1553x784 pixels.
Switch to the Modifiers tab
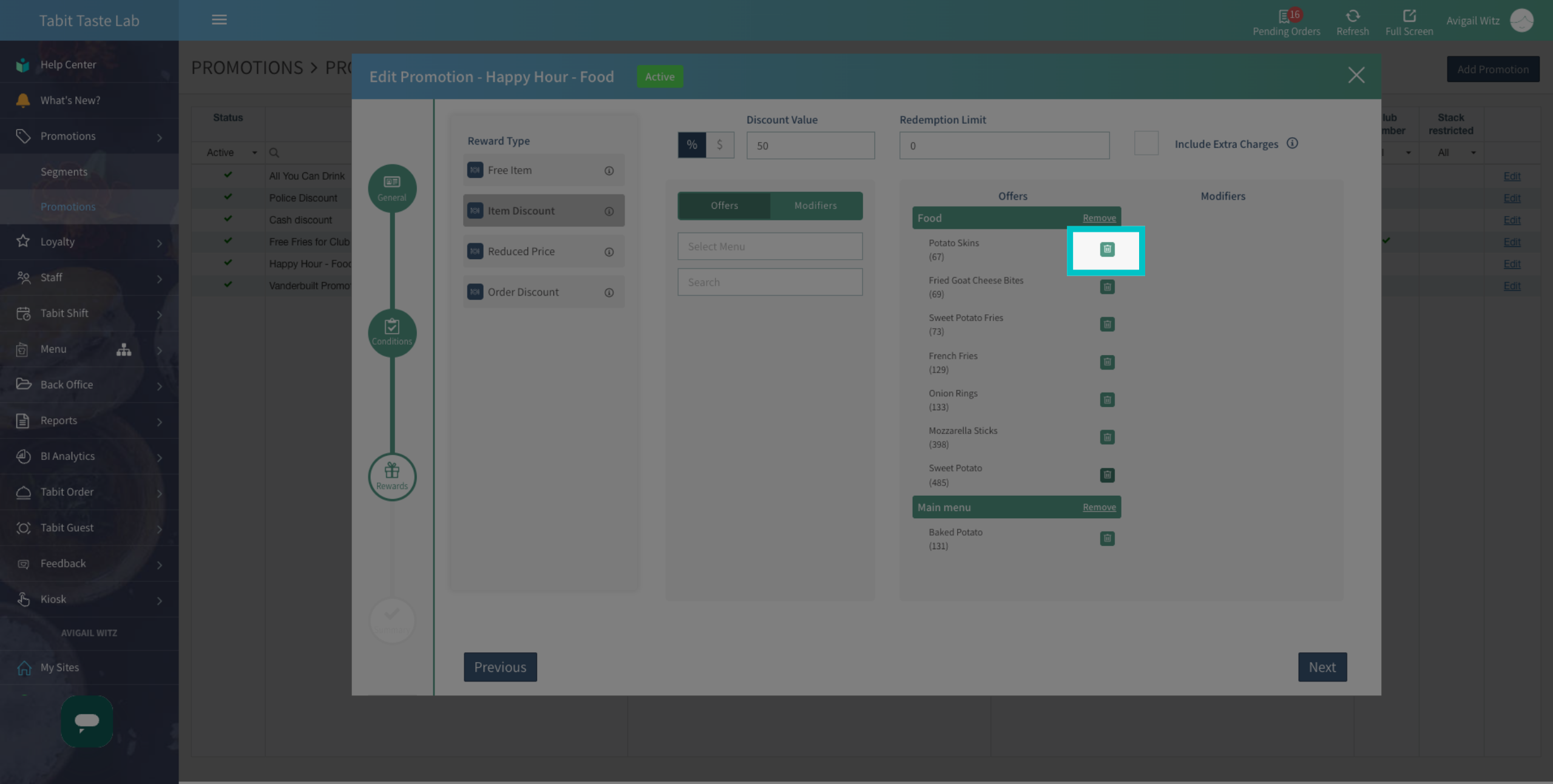click(x=815, y=206)
